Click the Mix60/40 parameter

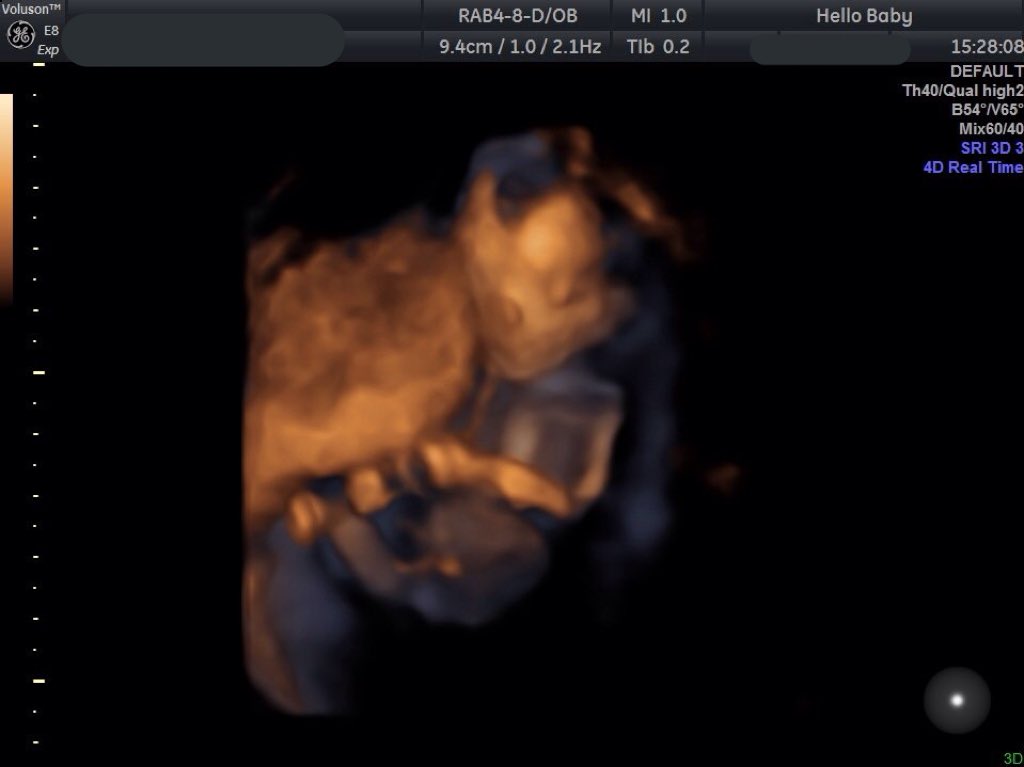[x=991, y=129]
